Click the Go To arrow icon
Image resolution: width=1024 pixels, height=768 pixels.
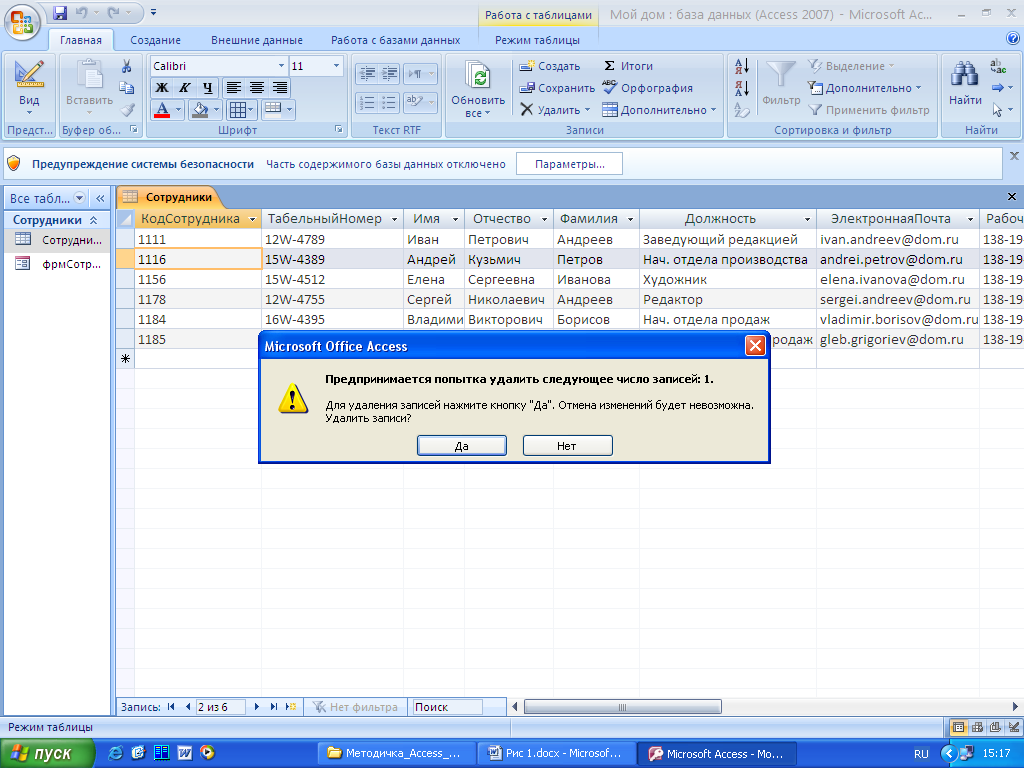998,88
